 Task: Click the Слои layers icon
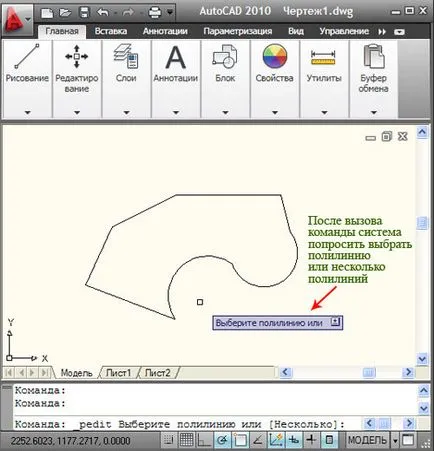[126, 56]
